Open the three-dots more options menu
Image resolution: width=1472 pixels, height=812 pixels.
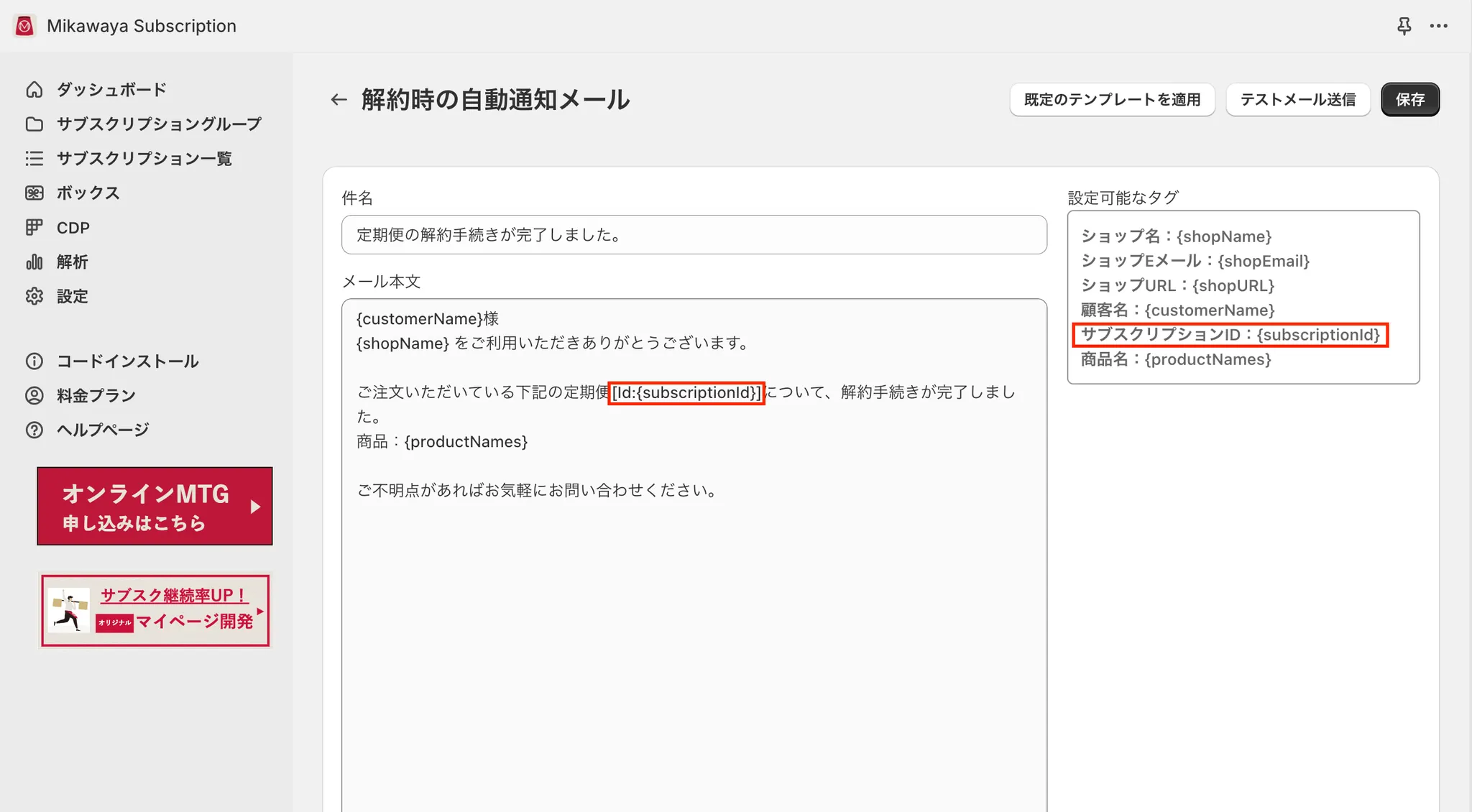(1438, 26)
